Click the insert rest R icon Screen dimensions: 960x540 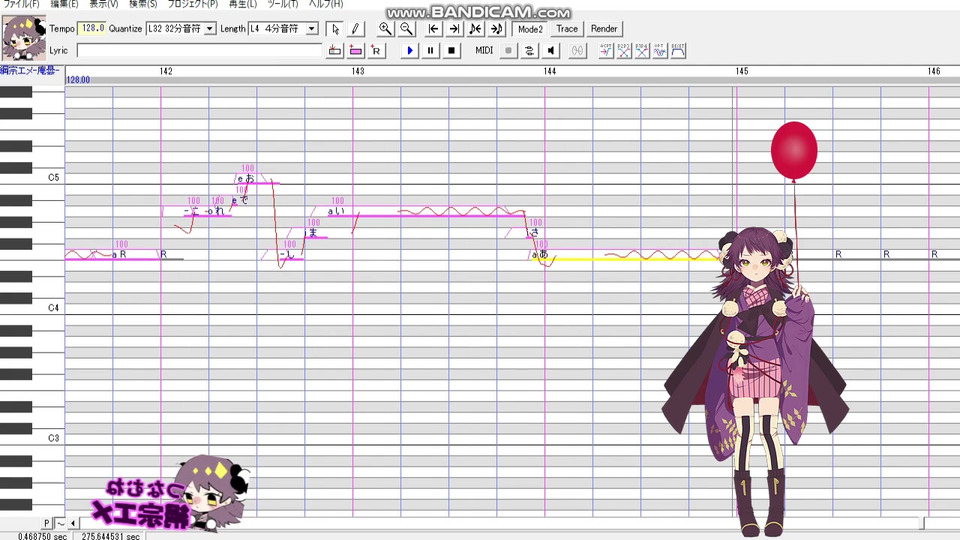click(x=376, y=51)
